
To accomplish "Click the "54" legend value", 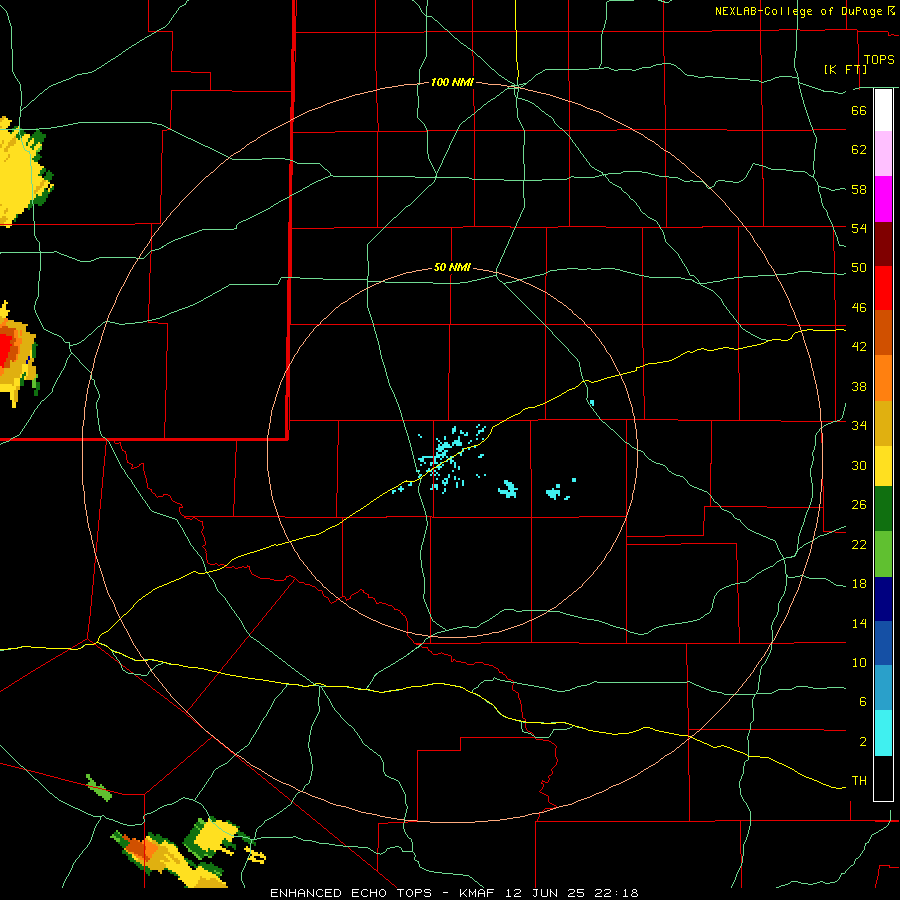I will point(859,228).
